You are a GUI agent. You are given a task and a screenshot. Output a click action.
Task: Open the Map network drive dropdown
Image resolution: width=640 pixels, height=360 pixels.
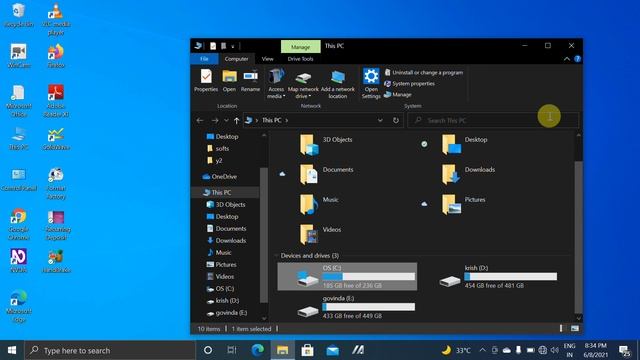tap(303, 84)
